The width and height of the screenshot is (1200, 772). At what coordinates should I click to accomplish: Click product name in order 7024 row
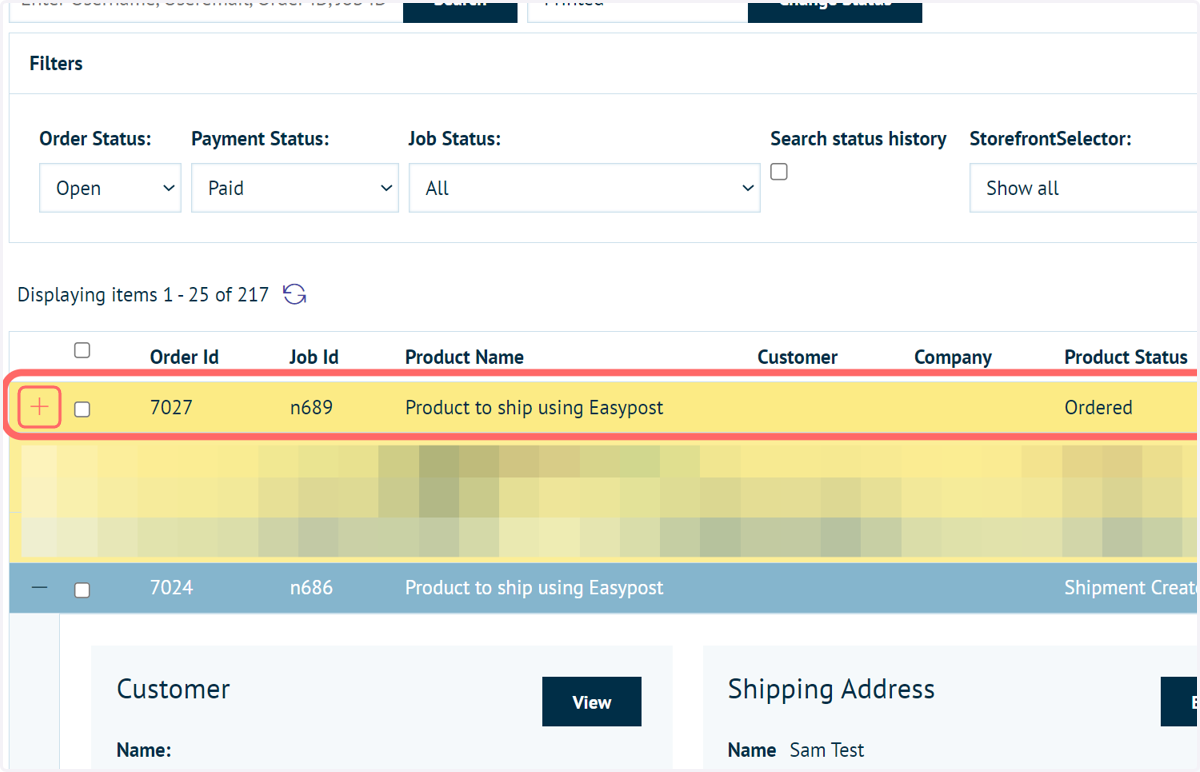coord(534,588)
